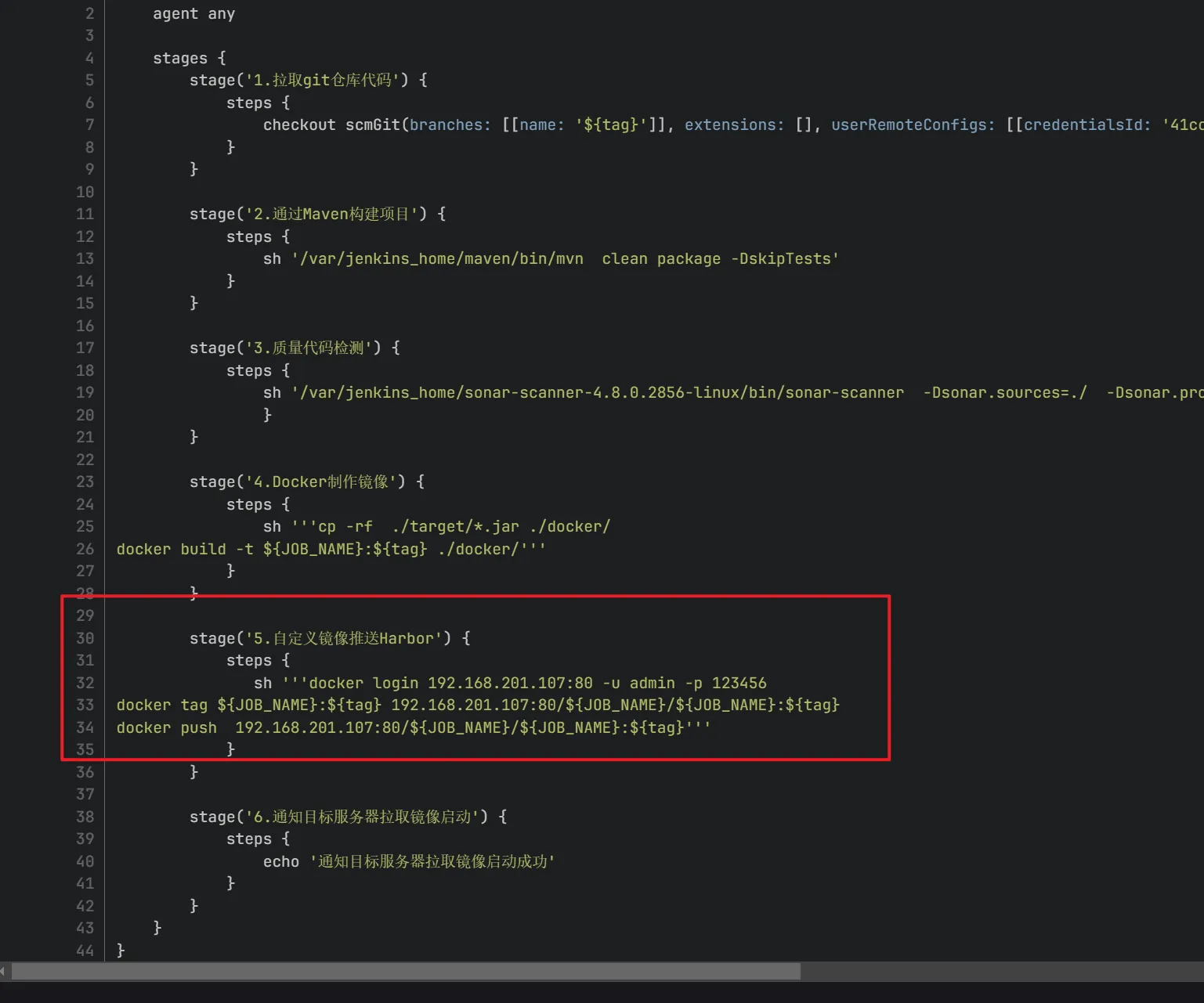Click 'credentialsId' parameter on line 7
Screen dimensions: 1204x1003
tap(1086, 124)
